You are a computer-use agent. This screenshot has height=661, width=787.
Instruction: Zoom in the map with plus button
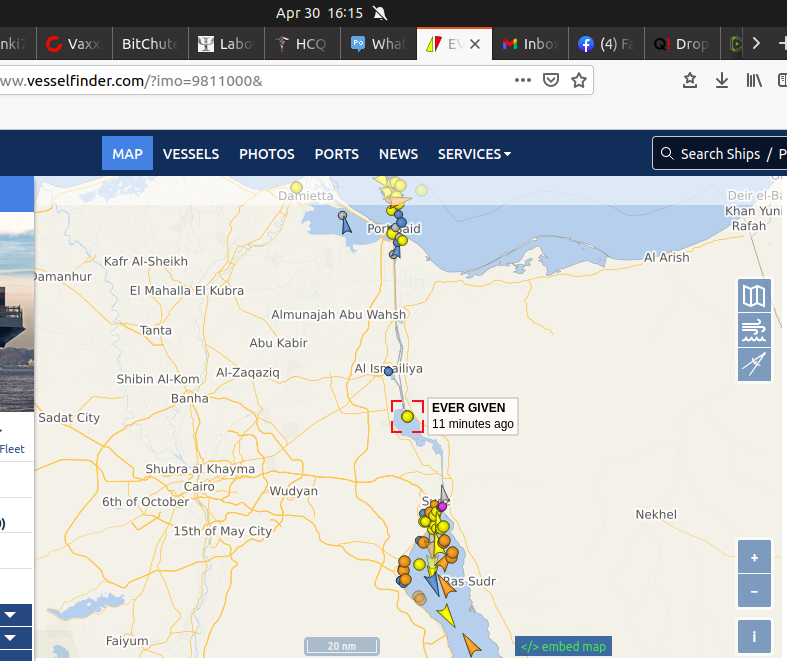(754, 557)
